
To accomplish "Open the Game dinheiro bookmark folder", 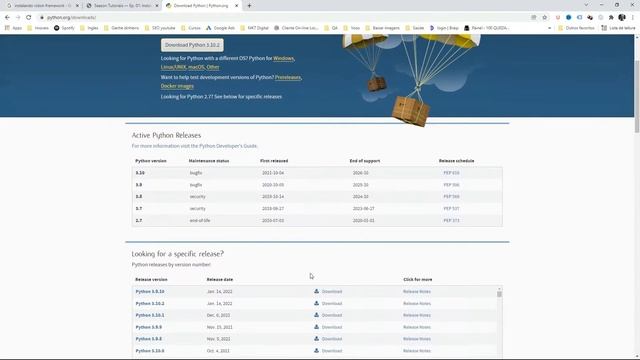I will 121,28.
